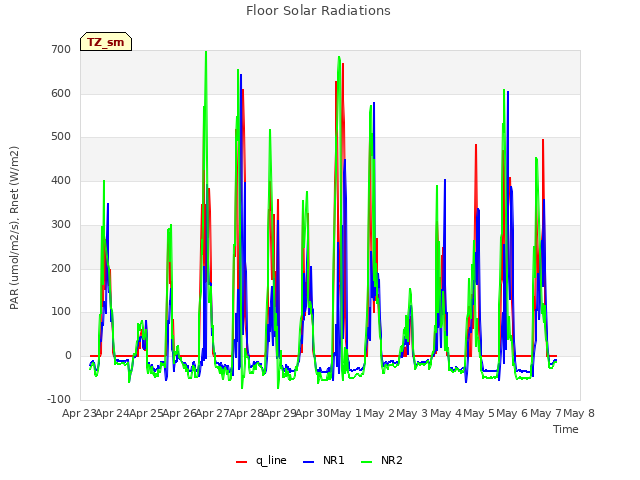Click the y-axis tick 500
The image size is (640, 480).
tap(61, 137)
